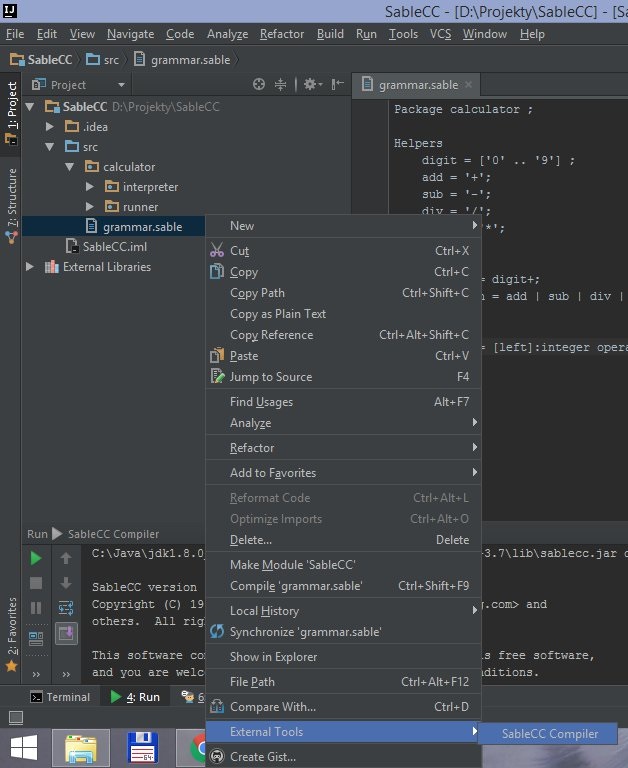Image resolution: width=628 pixels, height=768 pixels.
Task: Collapse the src folder
Action: click(49, 146)
